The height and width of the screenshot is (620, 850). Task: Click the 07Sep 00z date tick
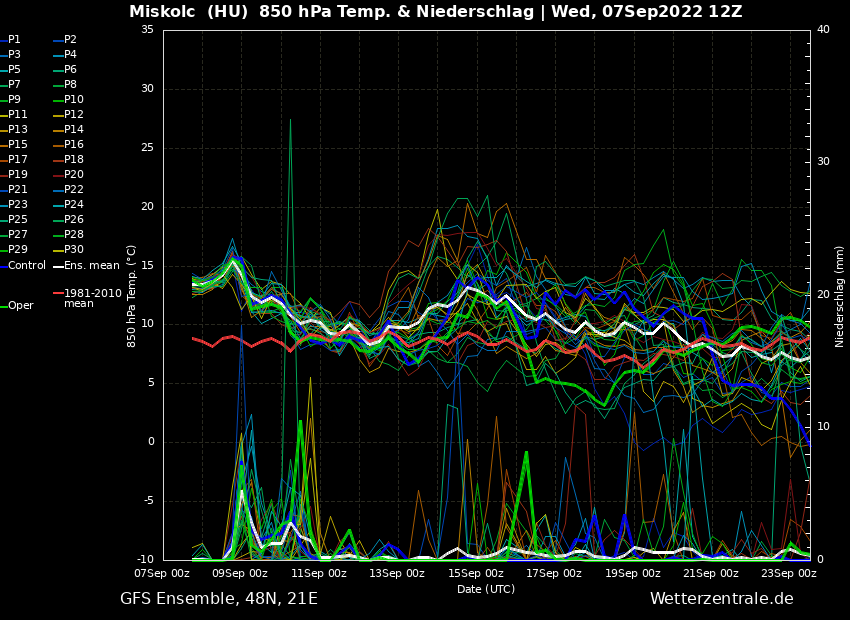[x=163, y=574]
